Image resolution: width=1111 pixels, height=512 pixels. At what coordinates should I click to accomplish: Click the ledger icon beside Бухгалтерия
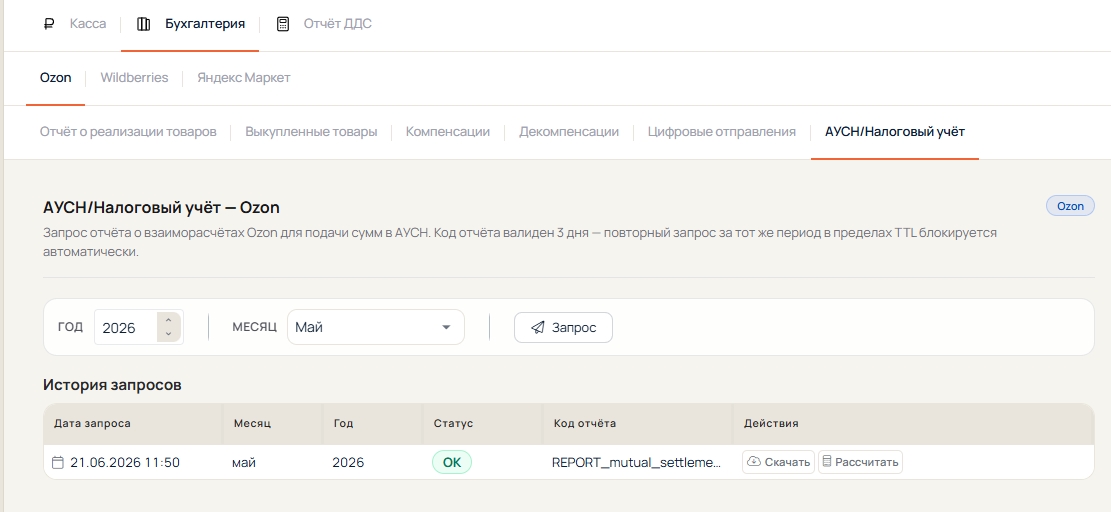(x=143, y=24)
